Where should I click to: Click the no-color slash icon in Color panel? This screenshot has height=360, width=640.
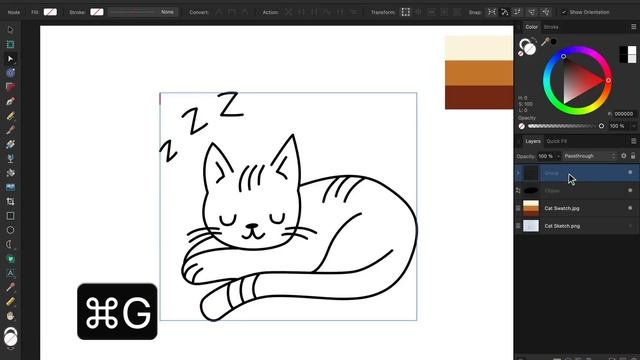pos(521,53)
